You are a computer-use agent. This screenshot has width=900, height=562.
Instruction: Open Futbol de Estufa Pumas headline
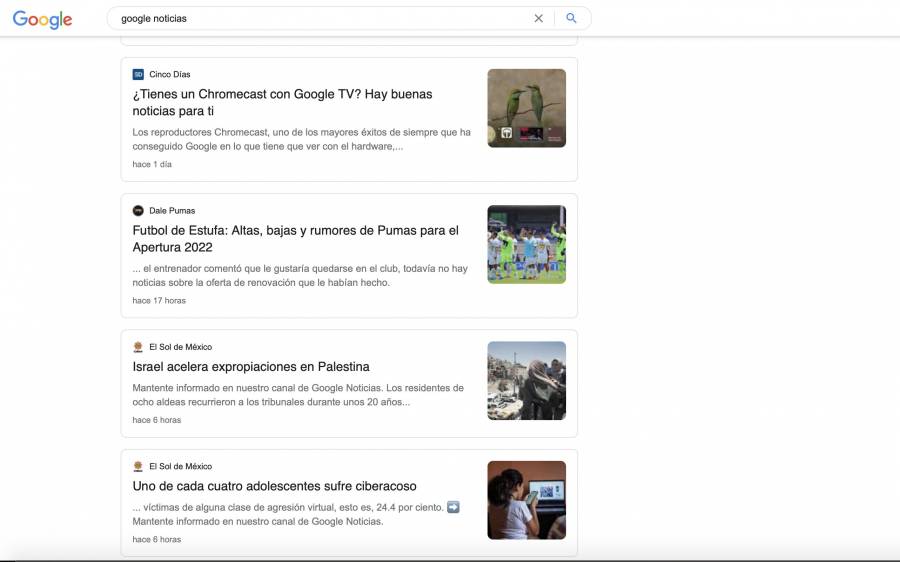[296, 239]
